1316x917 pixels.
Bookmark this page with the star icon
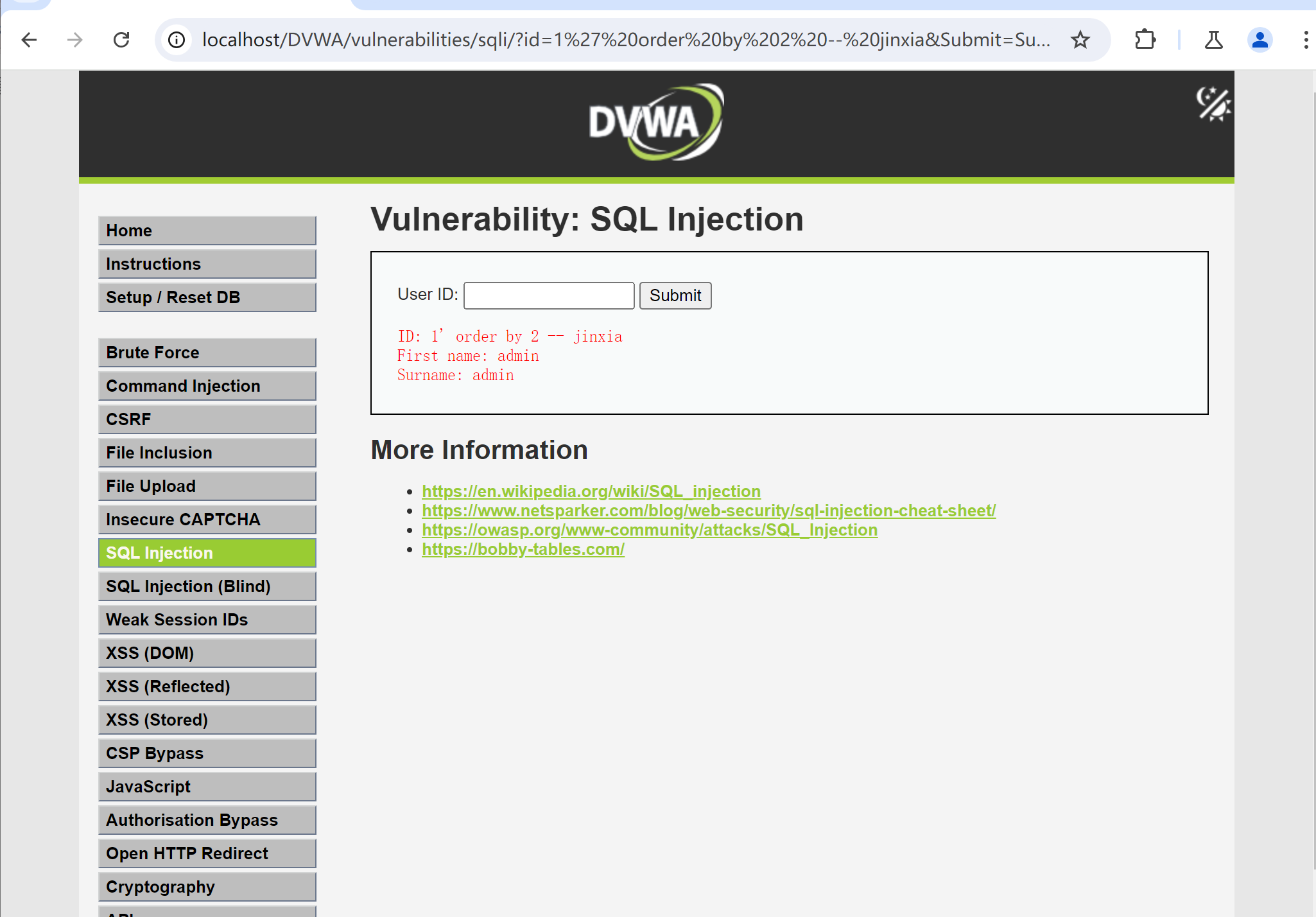point(1080,40)
